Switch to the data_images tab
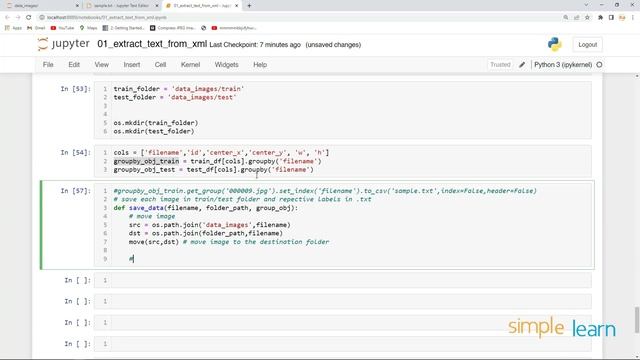 (x=41, y=6)
